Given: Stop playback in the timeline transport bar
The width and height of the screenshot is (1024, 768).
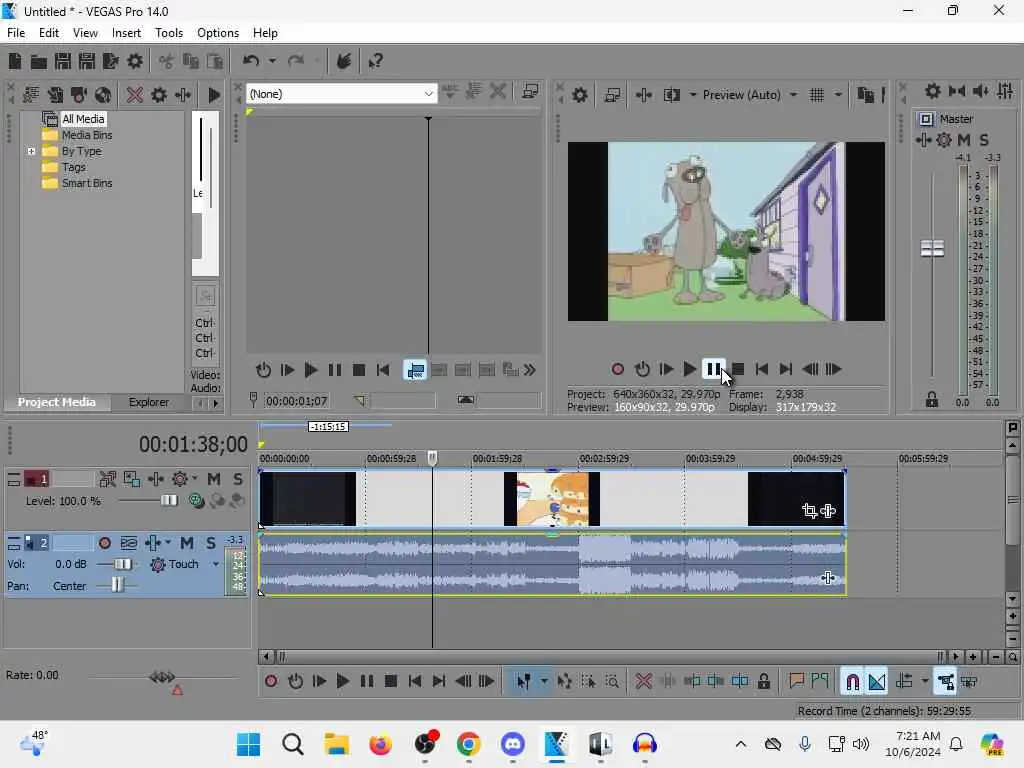Looking at the screenshot, I should tap(391, 681).
